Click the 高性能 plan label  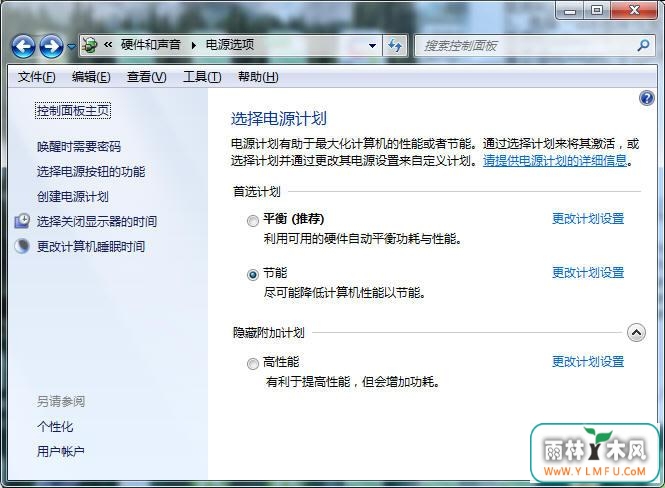(x=281, y=362)
